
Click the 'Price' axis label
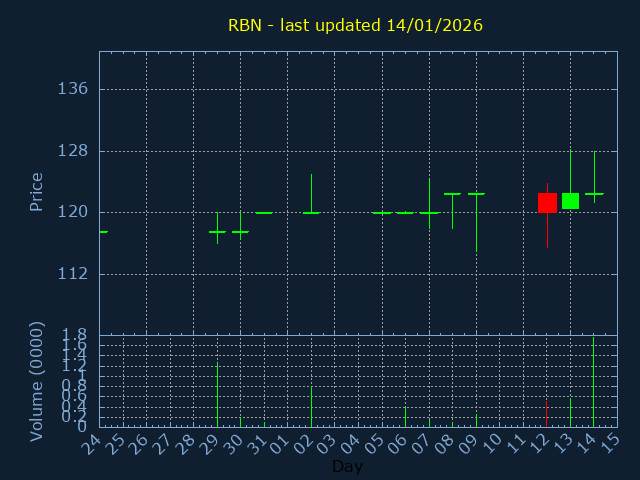(x=37, y=191)
